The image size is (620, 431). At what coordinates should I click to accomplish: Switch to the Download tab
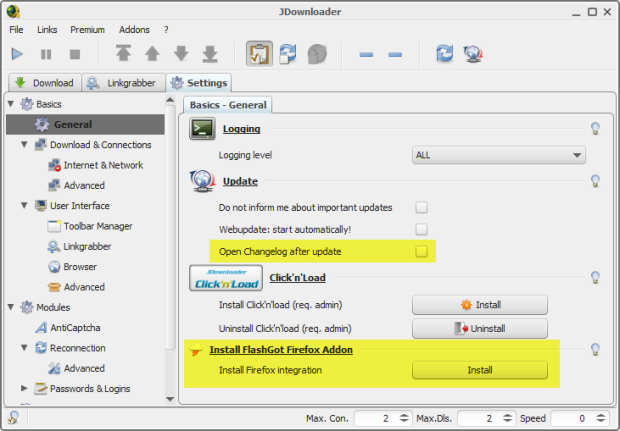45,83
